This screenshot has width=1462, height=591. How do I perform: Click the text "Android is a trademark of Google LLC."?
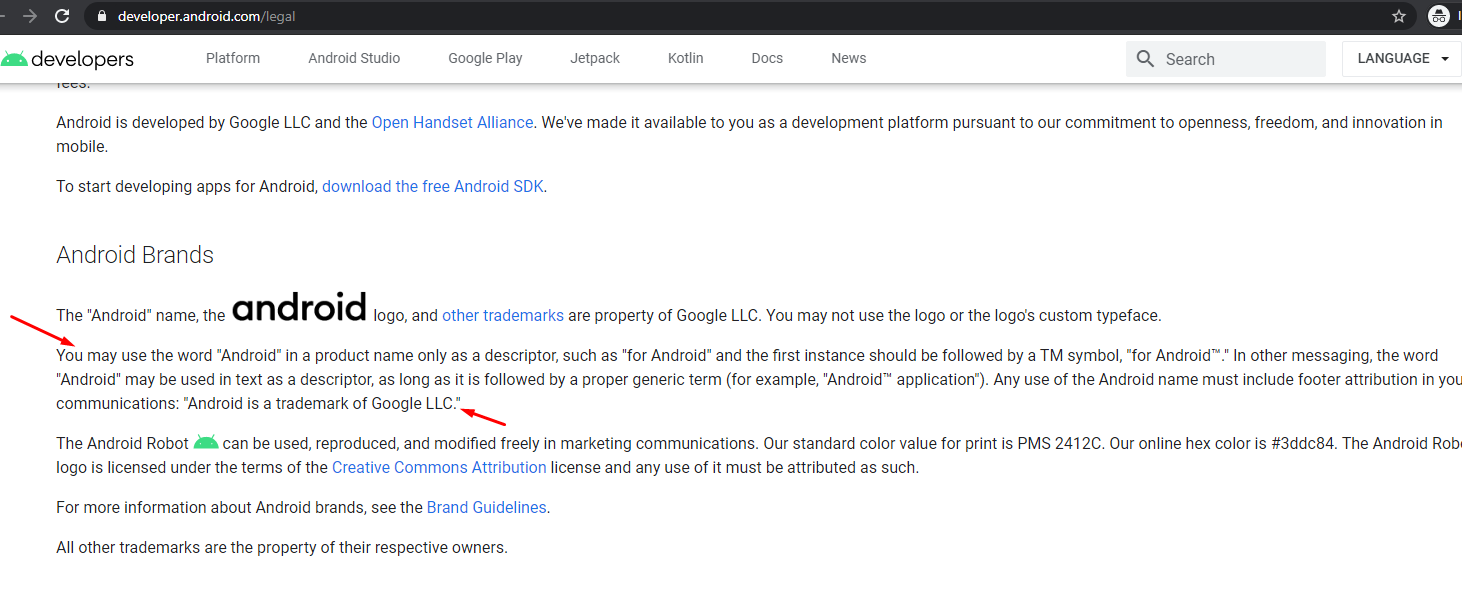[x=324, y=403]
